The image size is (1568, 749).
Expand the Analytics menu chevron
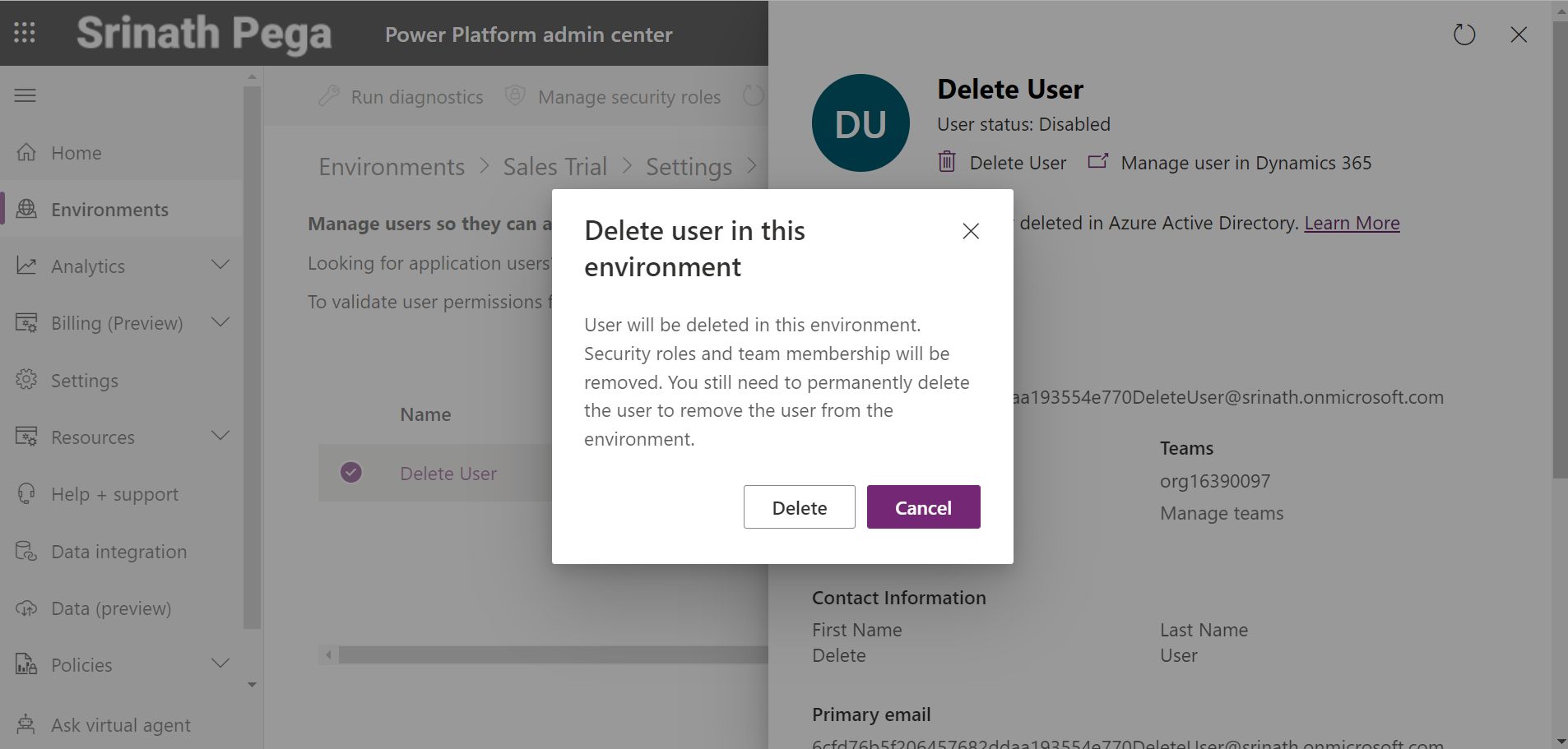coord(220,265)
